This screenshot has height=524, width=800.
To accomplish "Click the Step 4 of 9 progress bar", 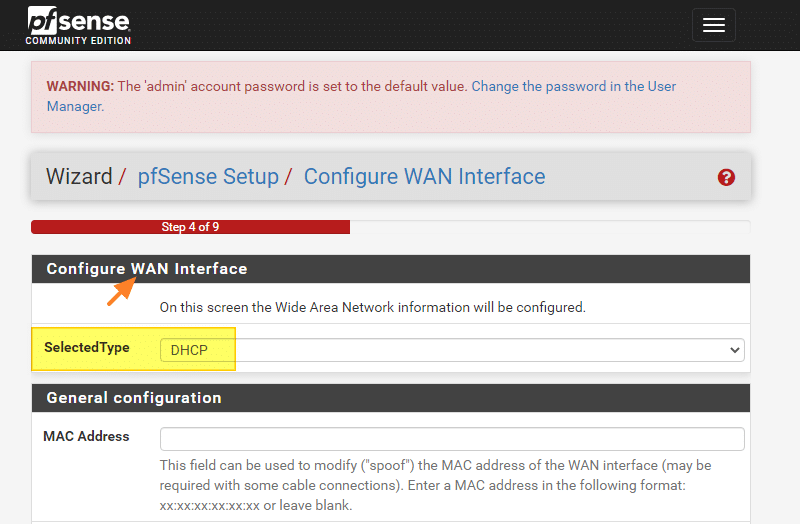I will pyautogui.click(x=190, y=227).
